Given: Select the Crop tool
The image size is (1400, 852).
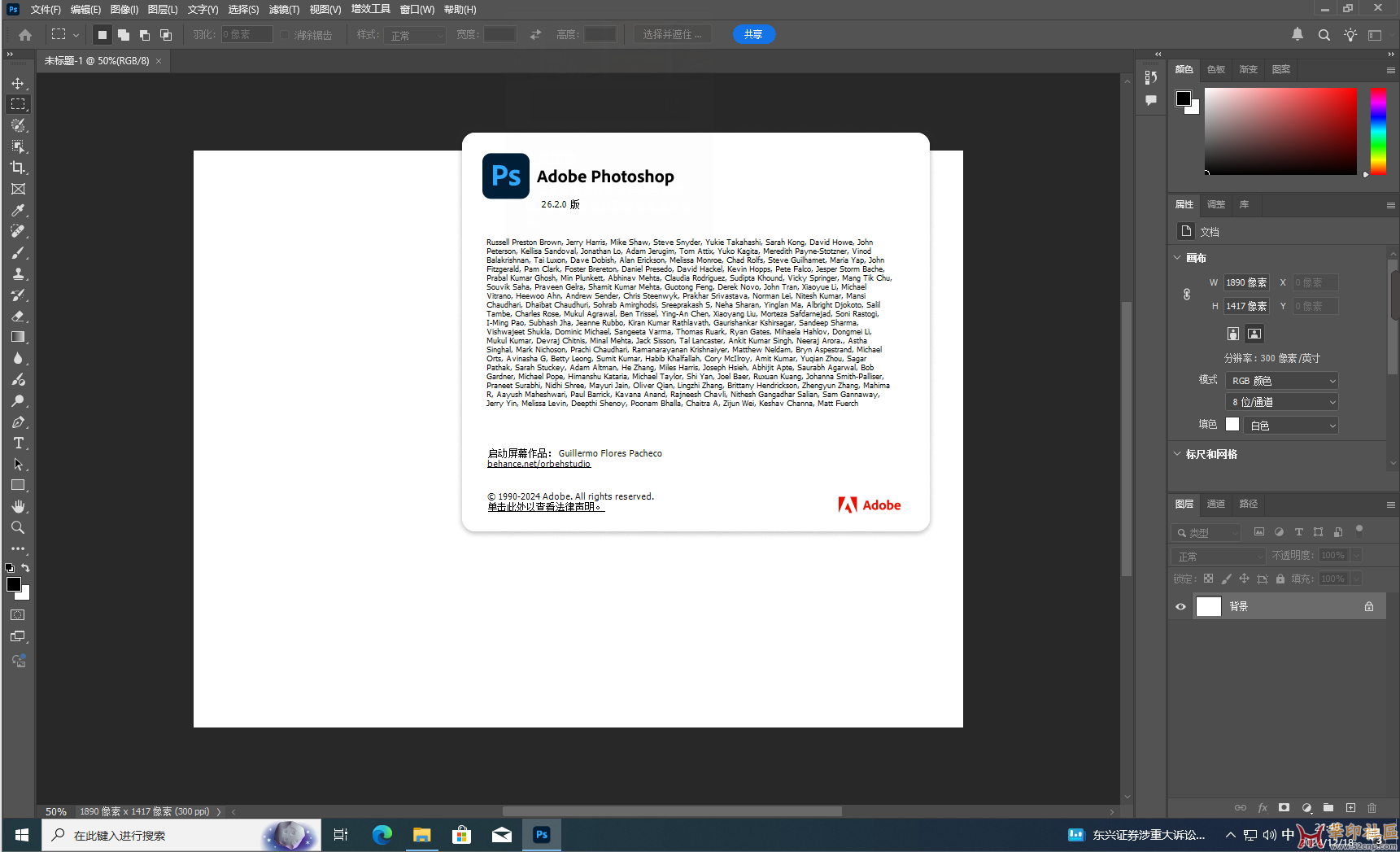Looking at the screenshot, I should [18, 168].
